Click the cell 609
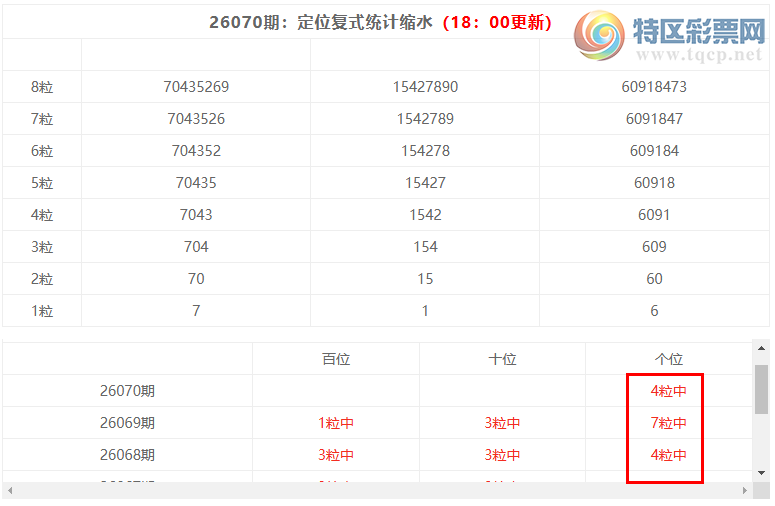775x506 pixels. pos(654,247)
